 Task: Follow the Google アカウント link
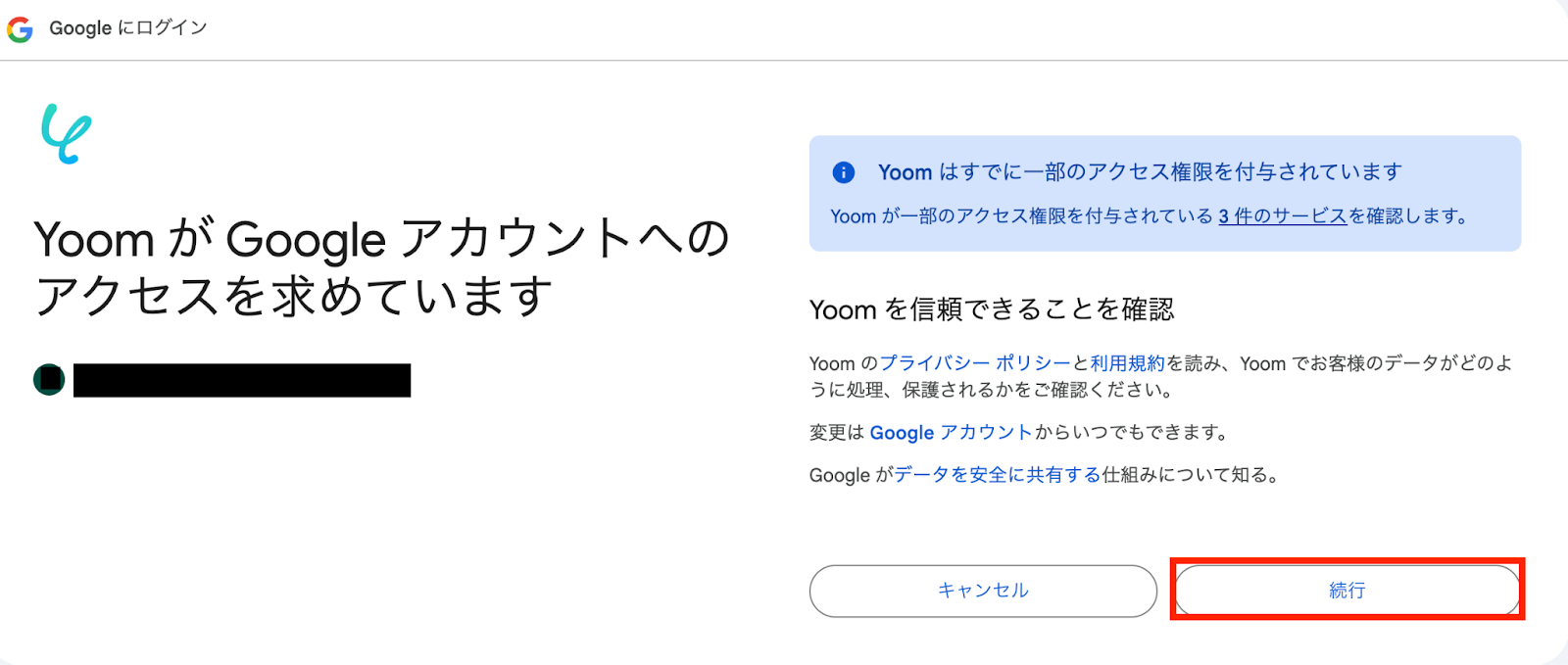[951, 433]
